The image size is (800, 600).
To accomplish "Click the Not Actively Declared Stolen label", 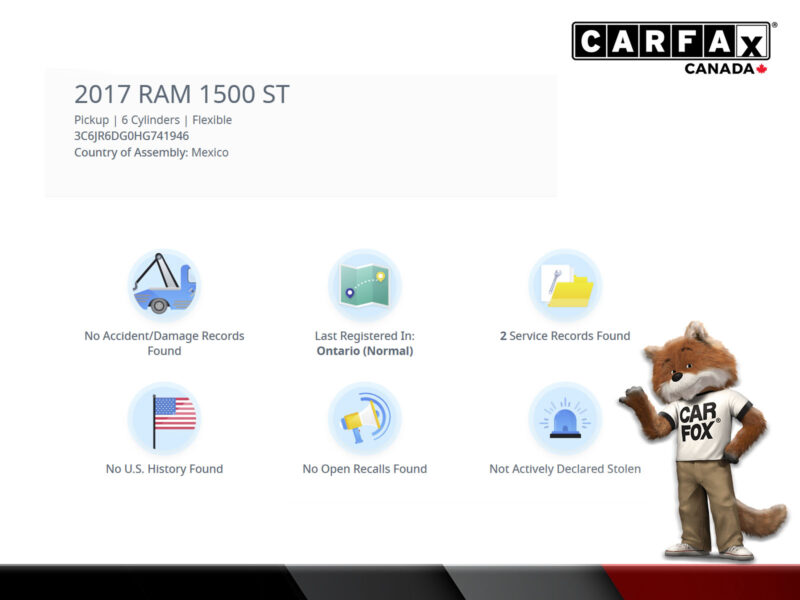I will (x=565, y=469).
